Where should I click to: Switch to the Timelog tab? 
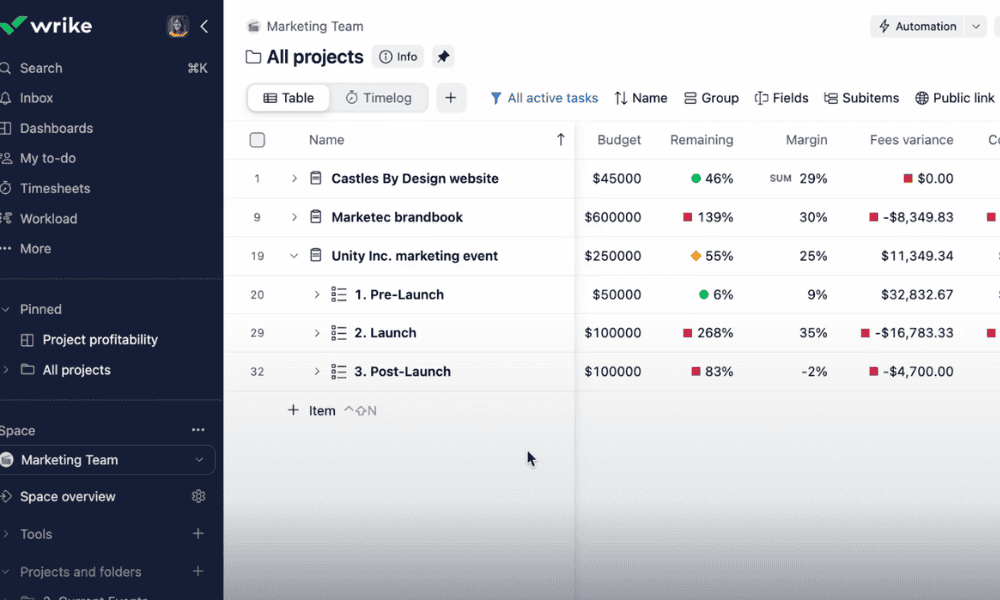tap(379, 98)
